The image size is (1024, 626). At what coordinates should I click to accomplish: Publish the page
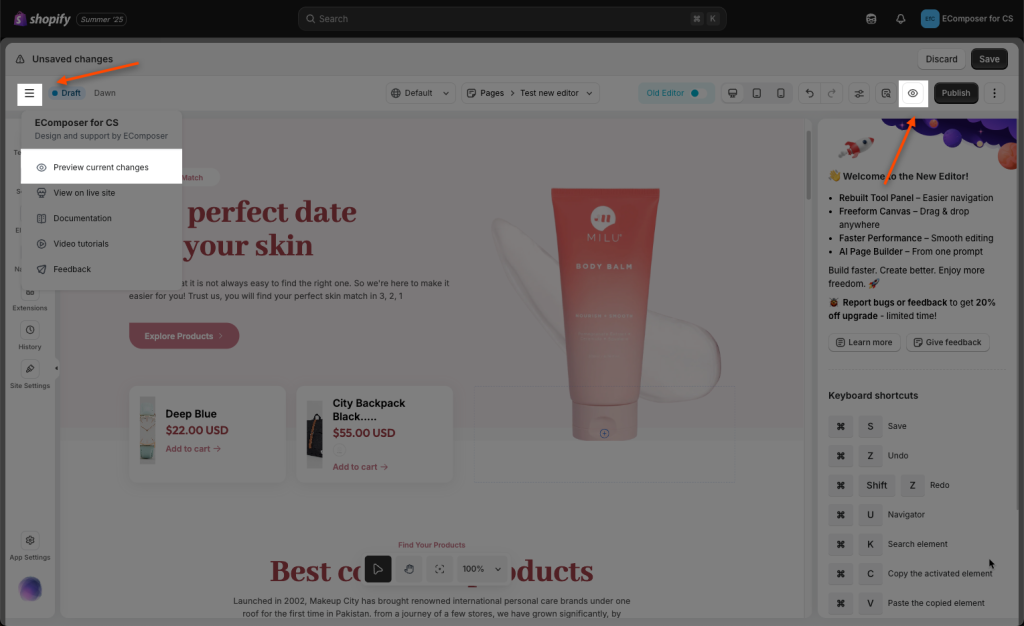(955, 93)
